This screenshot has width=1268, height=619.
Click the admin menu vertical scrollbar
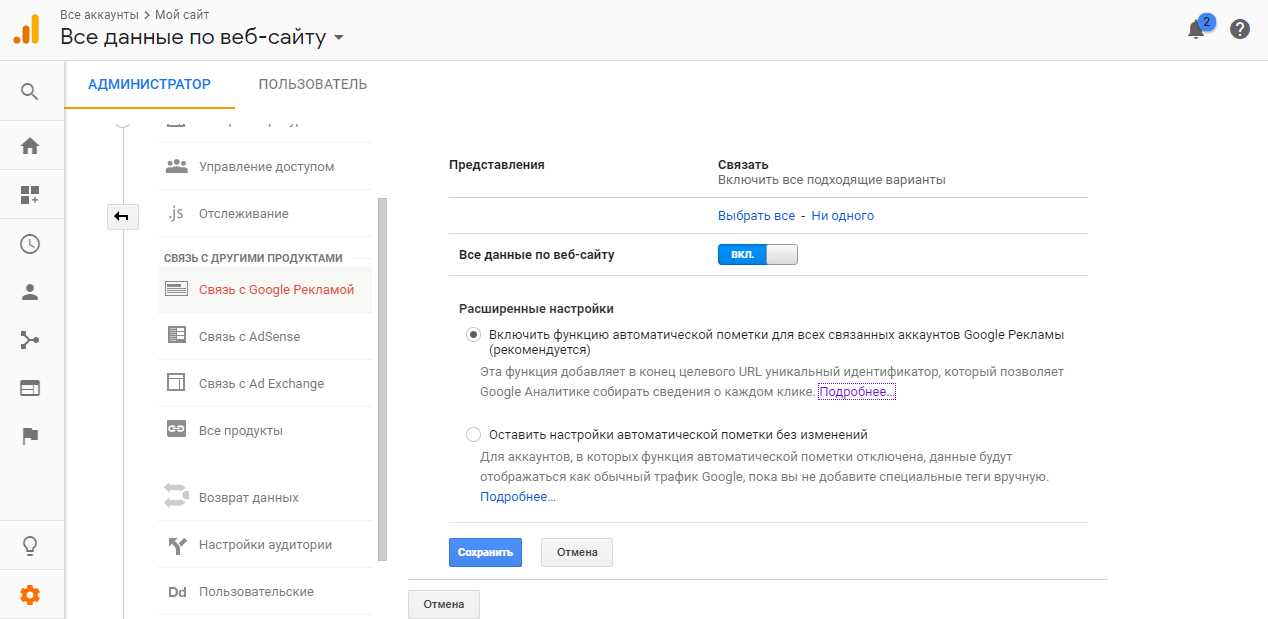(x=382, y=380)
